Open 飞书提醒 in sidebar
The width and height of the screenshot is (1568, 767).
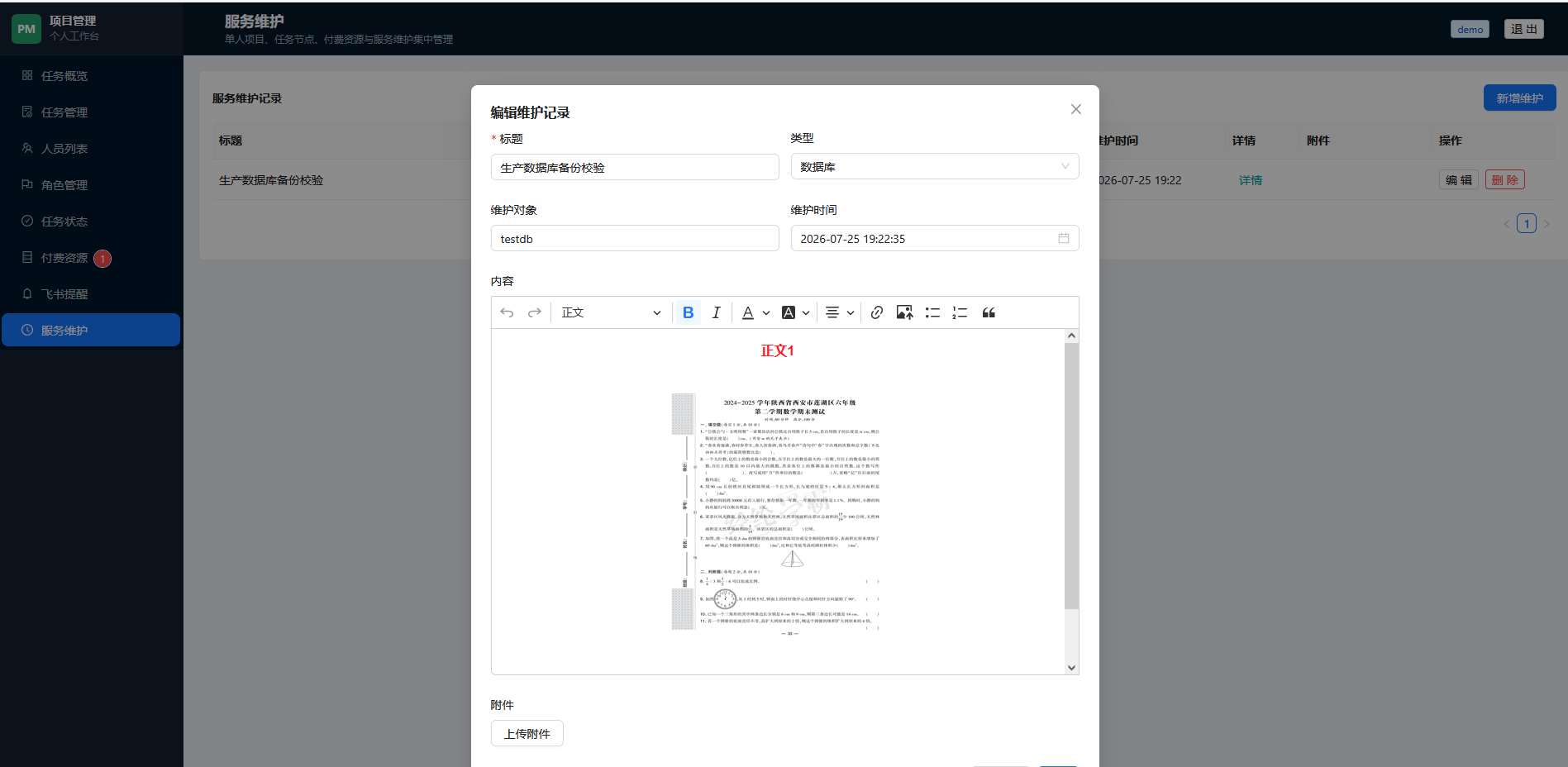click(91, 294)
